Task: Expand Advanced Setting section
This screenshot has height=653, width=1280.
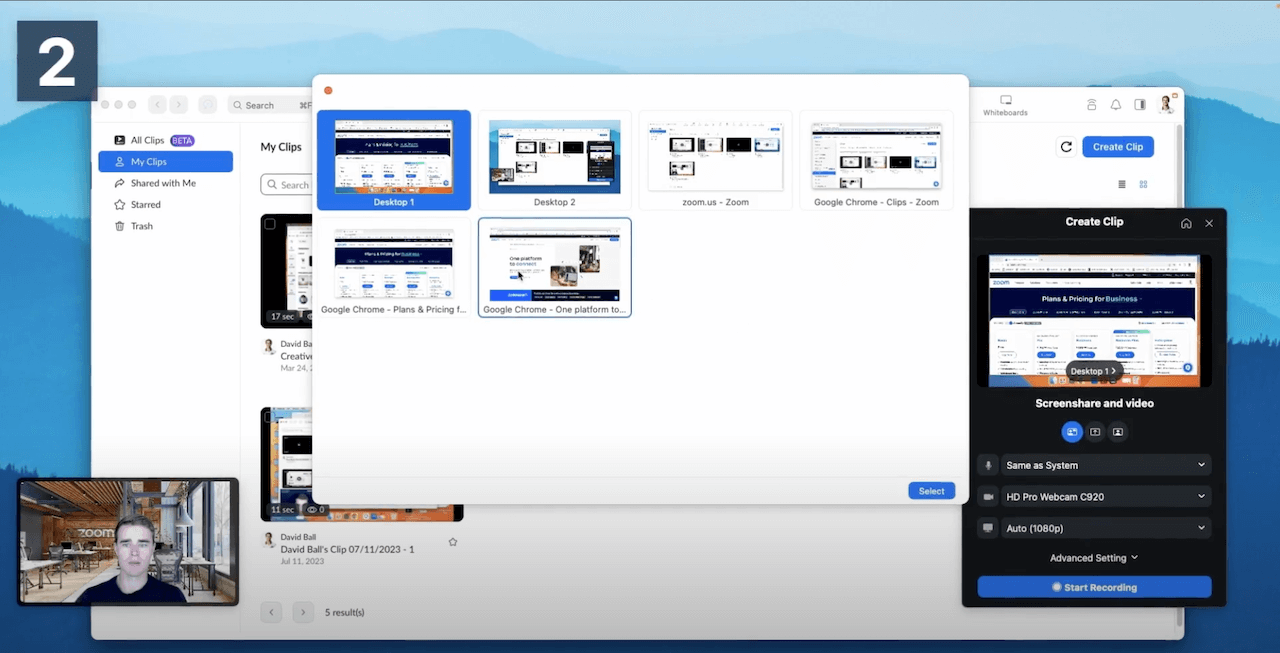Action: [1094, 558]
